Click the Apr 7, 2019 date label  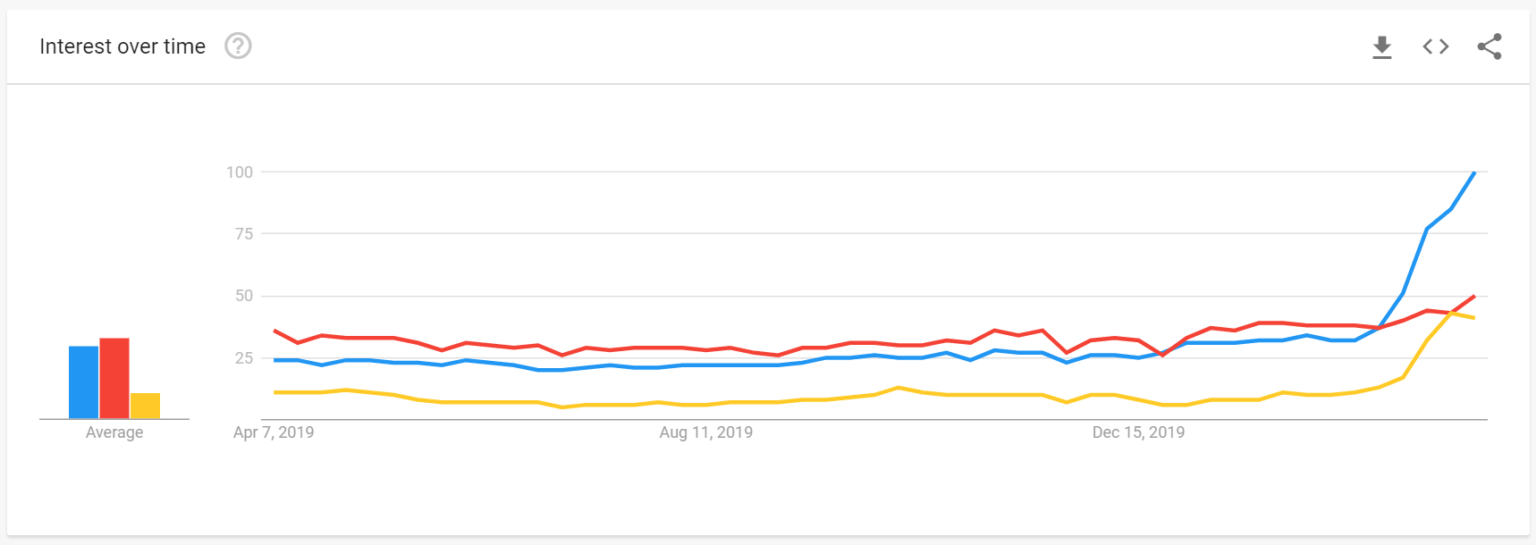(274, 433)
